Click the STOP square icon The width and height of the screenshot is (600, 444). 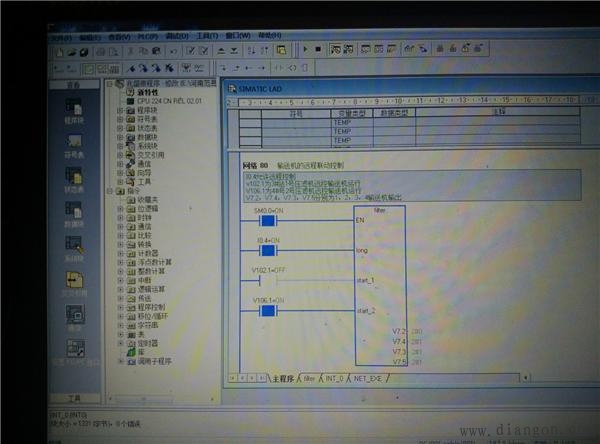click(x=318, y=49)
